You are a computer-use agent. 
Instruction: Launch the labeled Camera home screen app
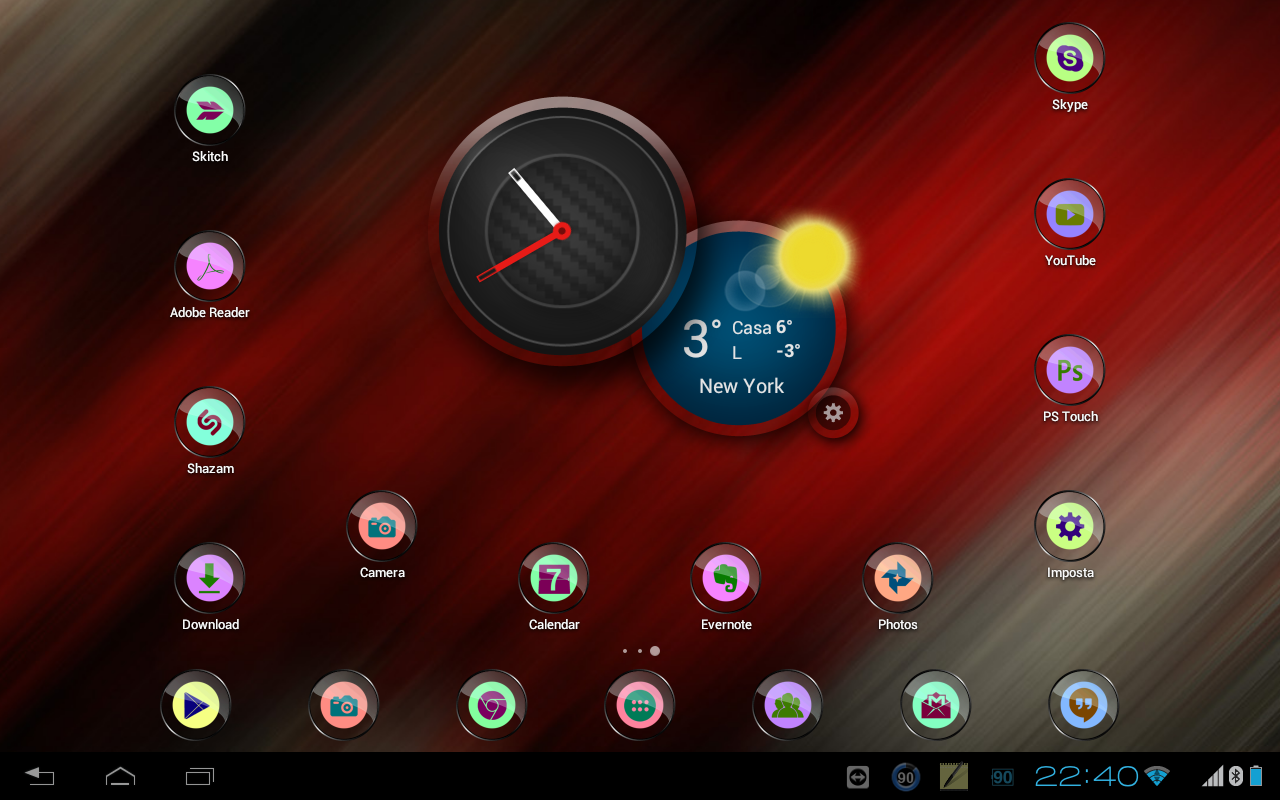pos(382,527)
